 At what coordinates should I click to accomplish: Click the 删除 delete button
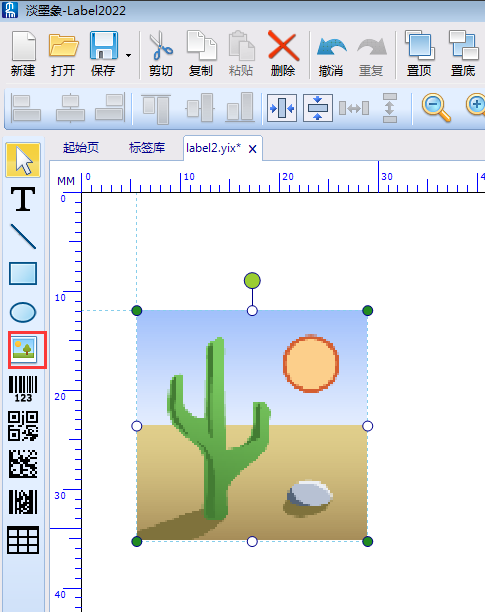click(283, 54)
